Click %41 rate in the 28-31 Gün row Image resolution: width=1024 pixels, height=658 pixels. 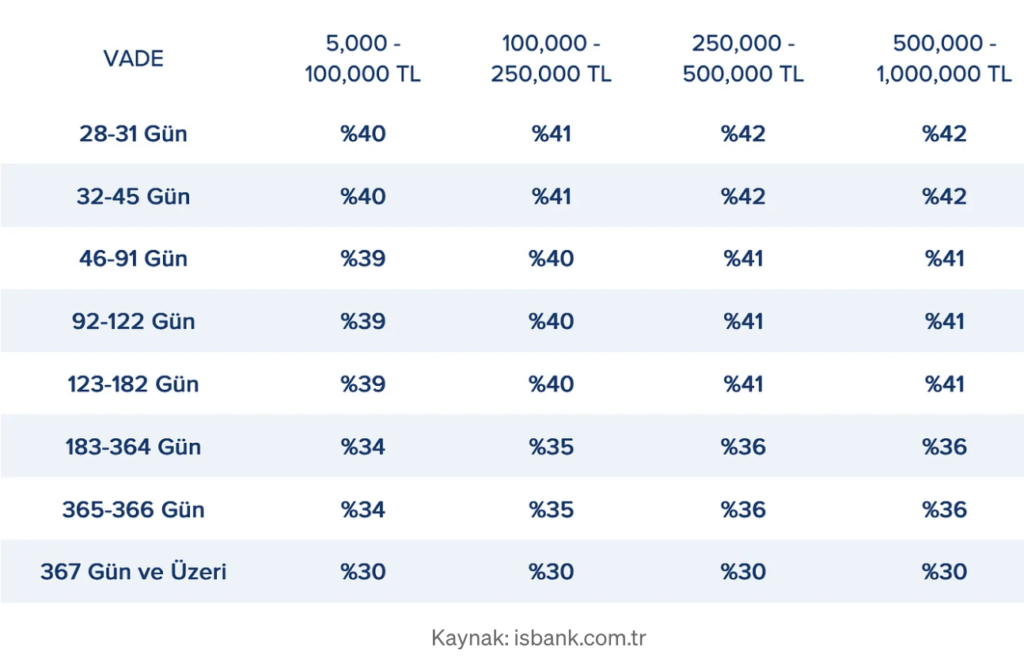(551, 134)
